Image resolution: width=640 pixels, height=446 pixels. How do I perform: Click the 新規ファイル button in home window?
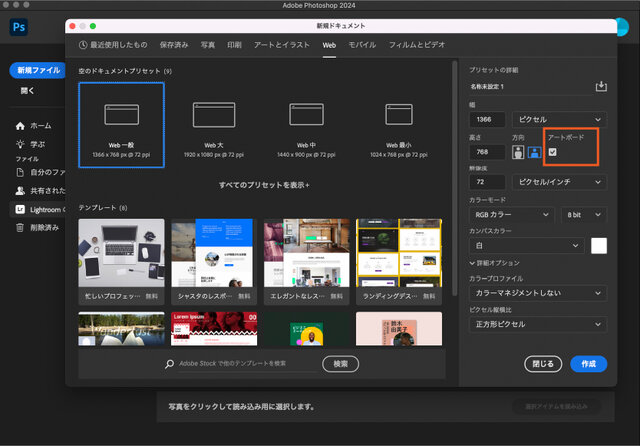point(38,70)
